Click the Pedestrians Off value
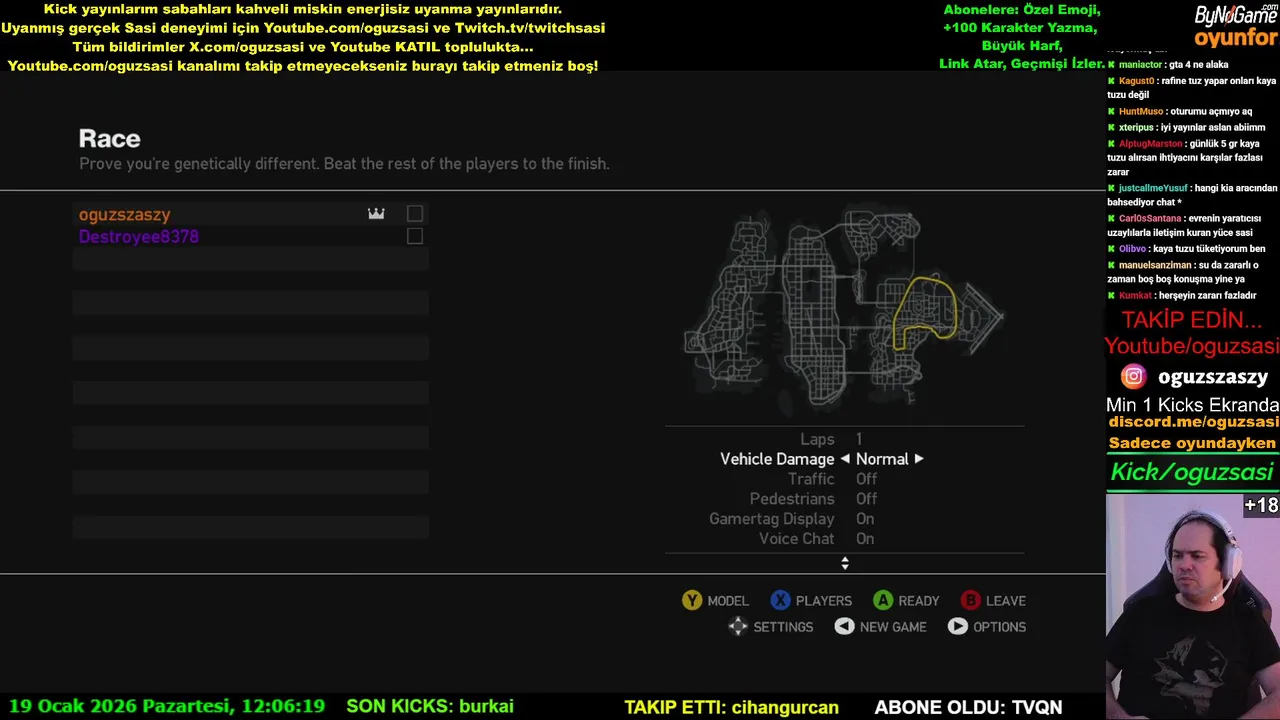The image size is (1280, 720). tap(867, 499)
